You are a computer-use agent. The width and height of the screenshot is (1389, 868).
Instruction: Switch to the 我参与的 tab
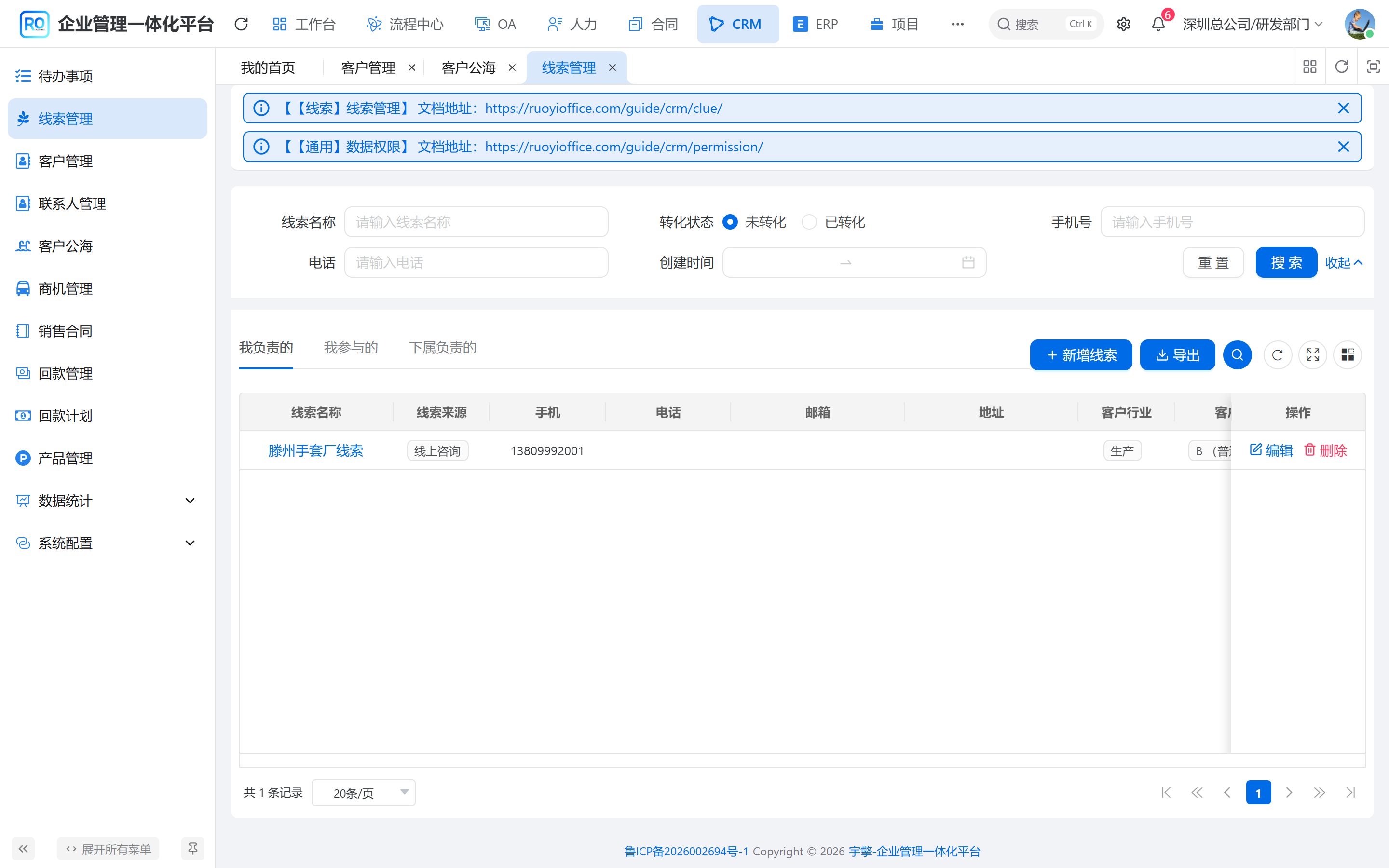[x=351, y=347]
